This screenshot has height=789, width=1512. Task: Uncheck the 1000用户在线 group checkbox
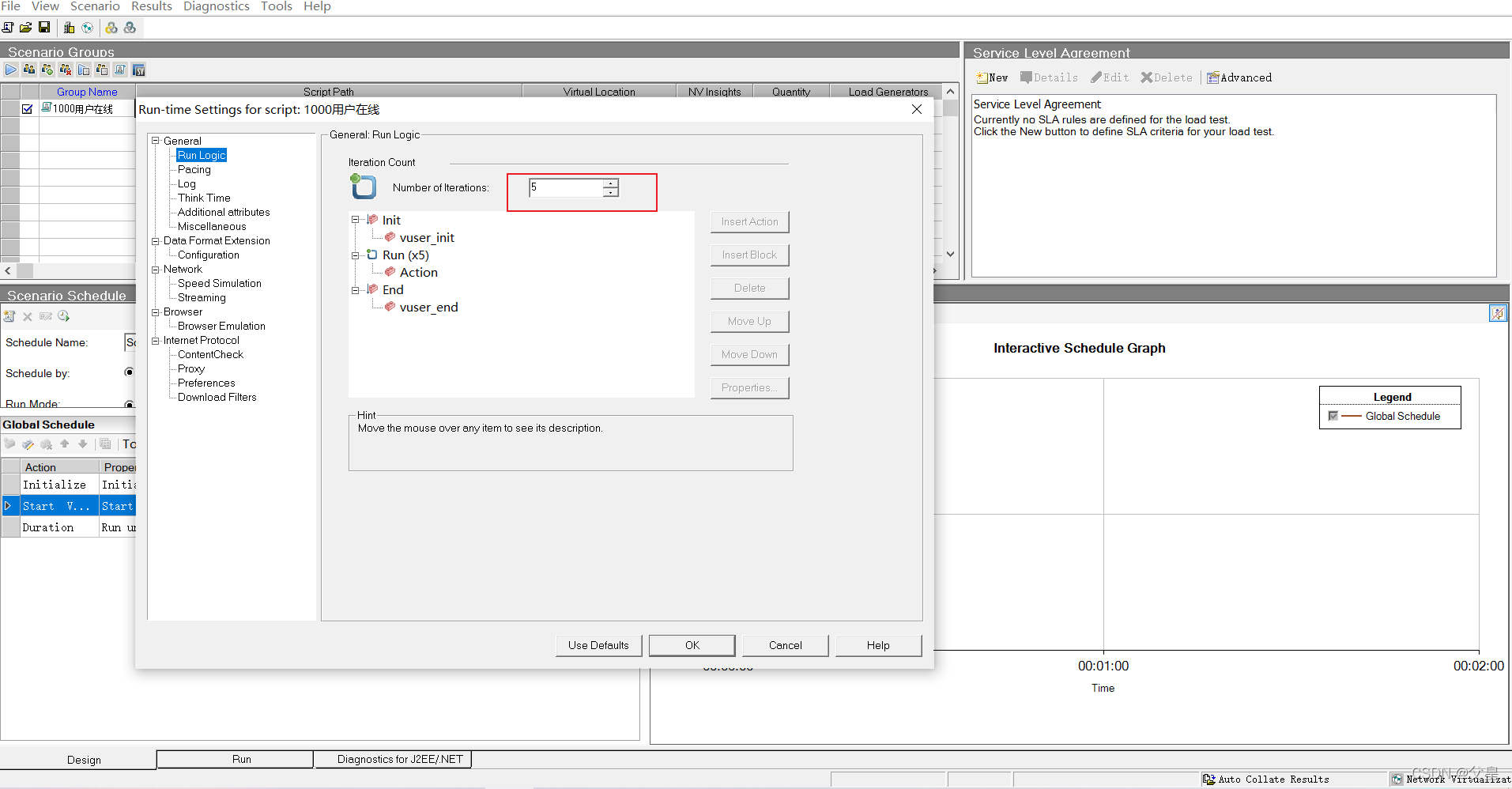(x=28, y=109)
